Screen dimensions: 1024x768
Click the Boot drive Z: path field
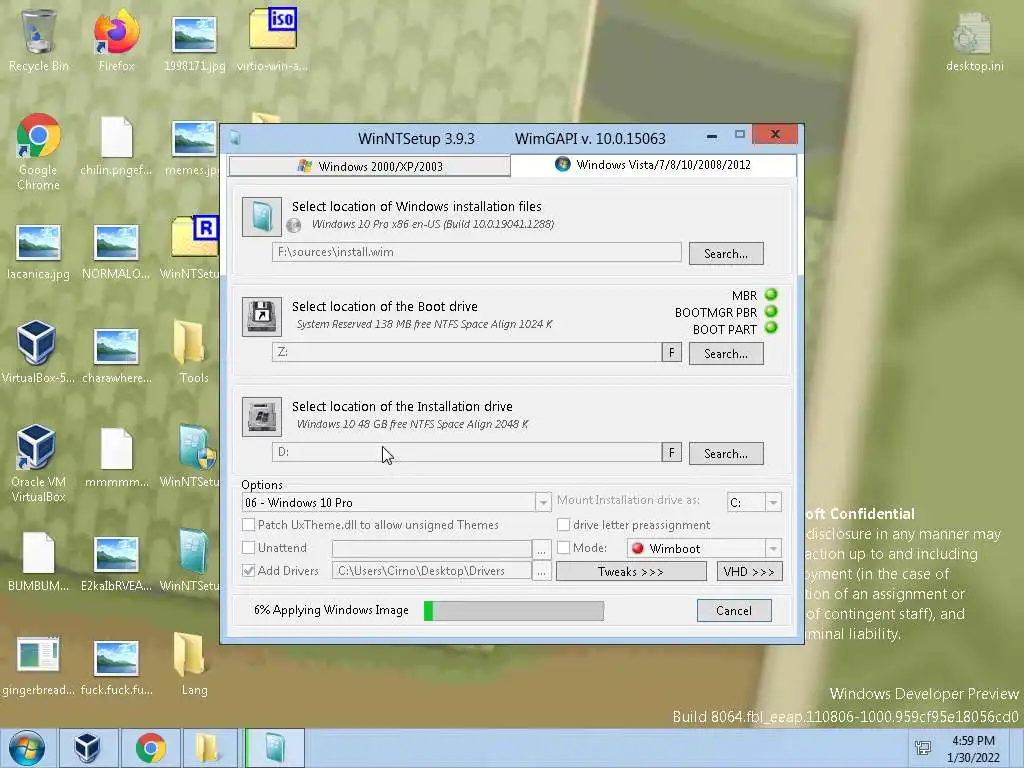tap(467, 352)
